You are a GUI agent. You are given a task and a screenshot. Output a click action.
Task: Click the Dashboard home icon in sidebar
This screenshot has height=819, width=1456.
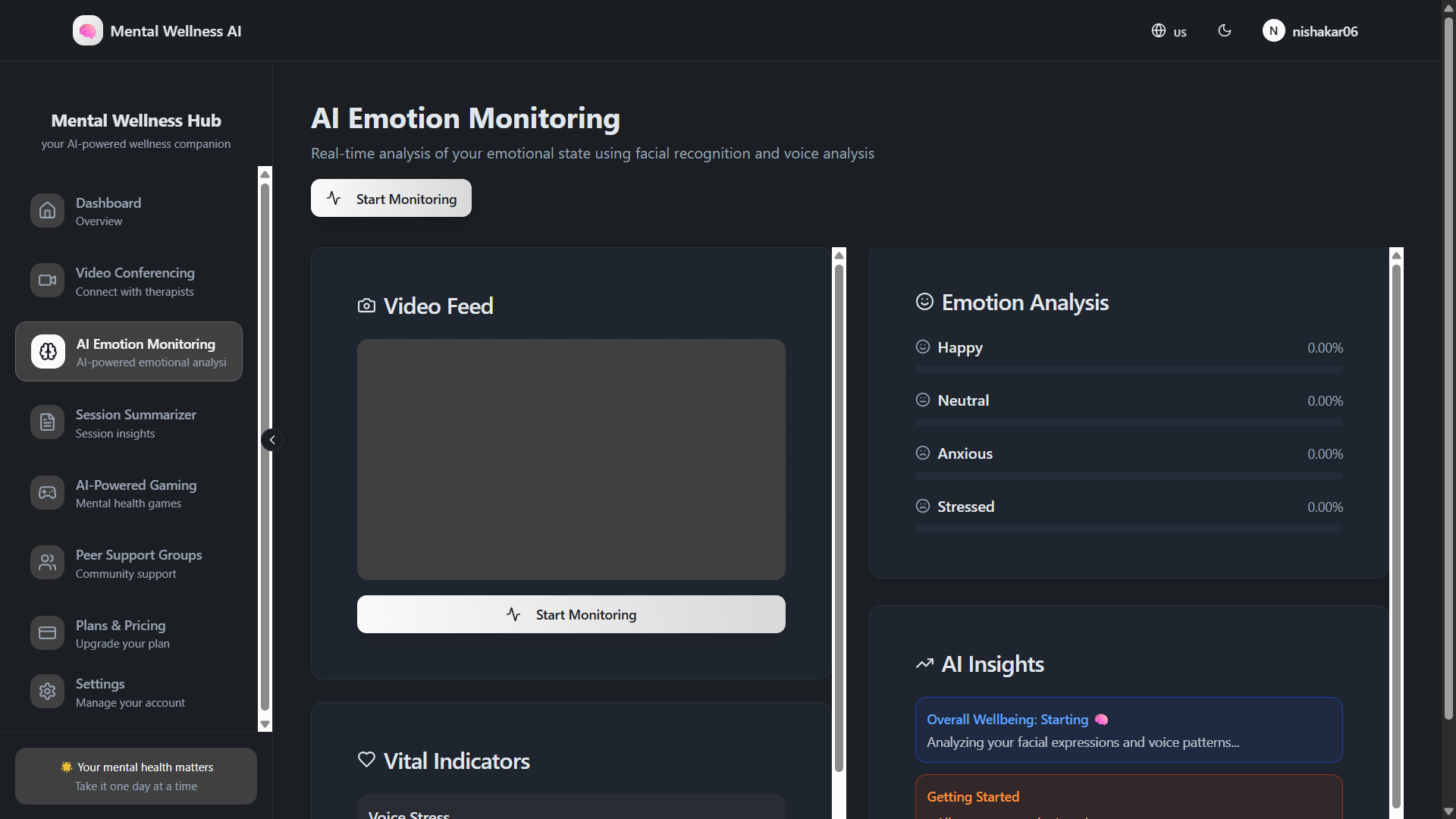click(x=47, y=211)
